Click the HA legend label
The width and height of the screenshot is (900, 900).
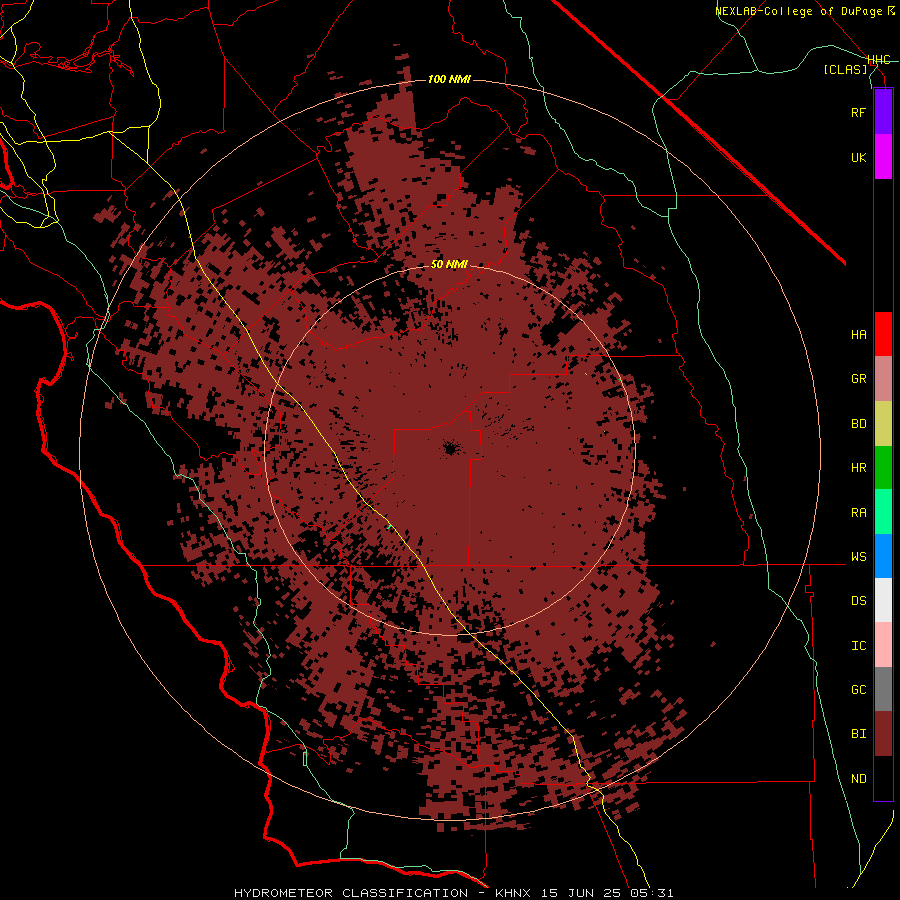858,334
